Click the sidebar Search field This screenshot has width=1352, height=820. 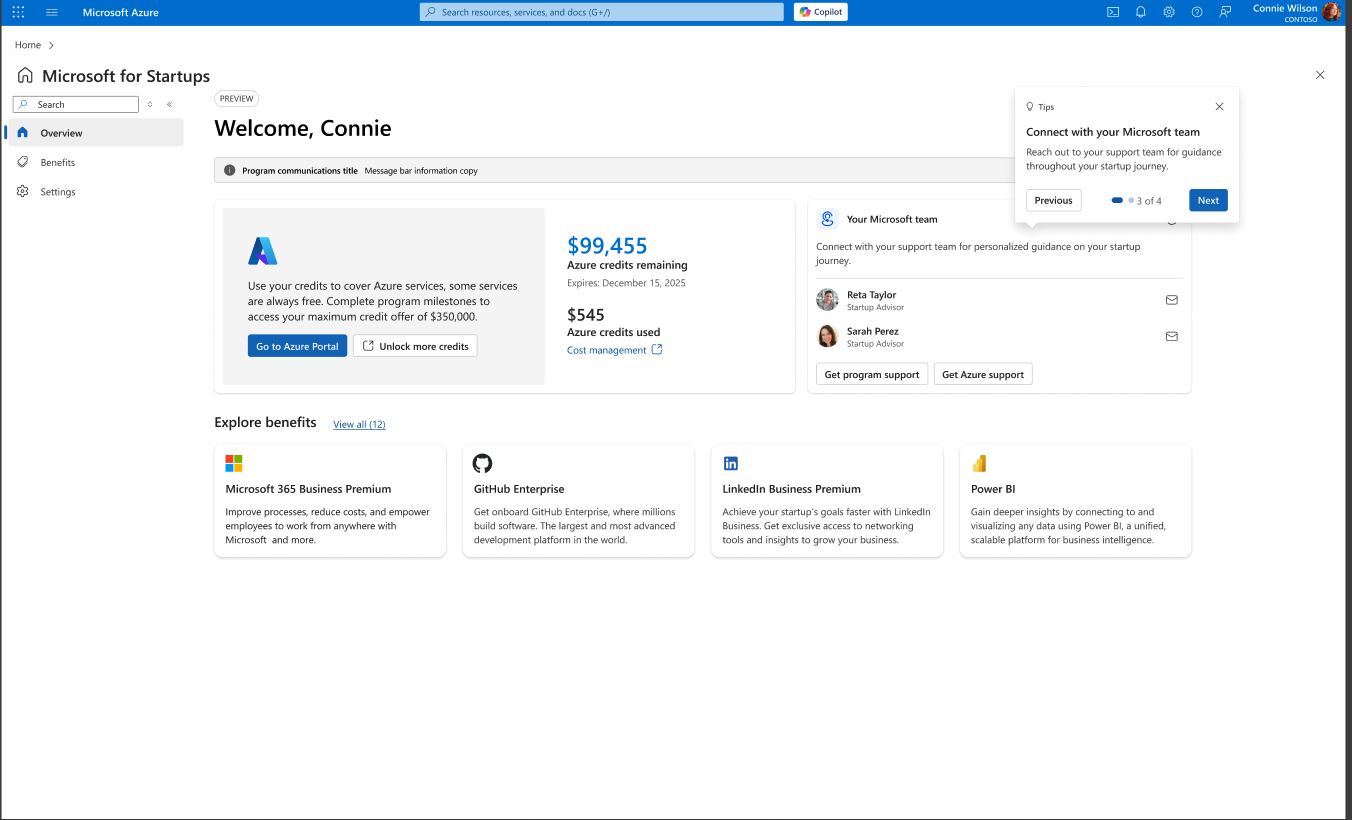click(x=76, y=104)
